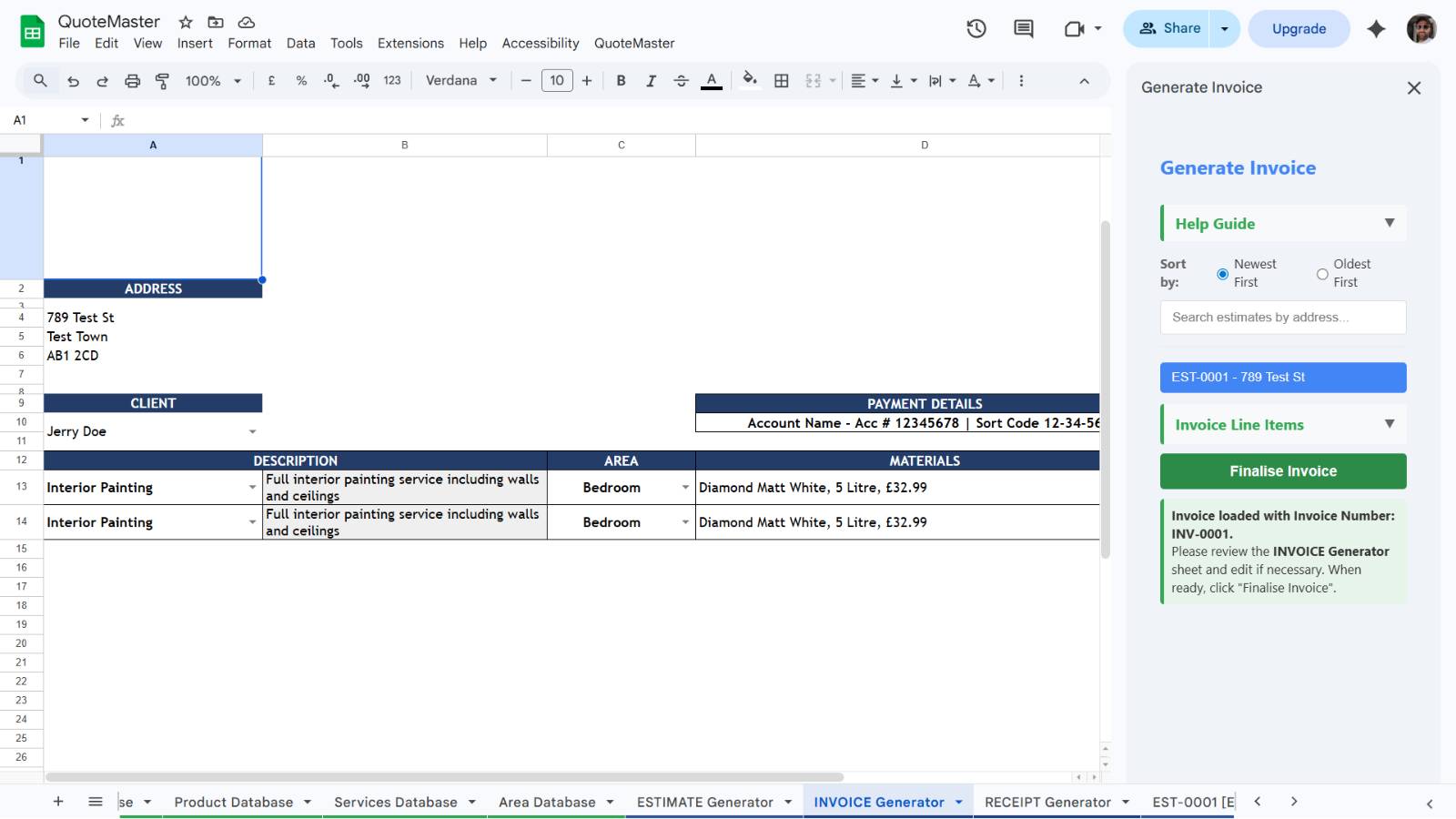Screen dimensions: 1456x819
Task: Click the Merge cells icon
Action: (813, 80)
